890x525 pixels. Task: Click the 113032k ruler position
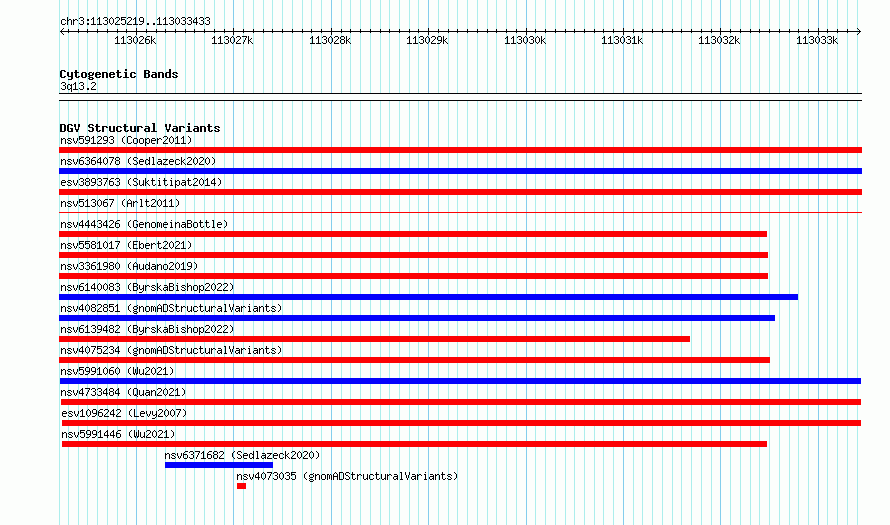(x=719, y=40)
